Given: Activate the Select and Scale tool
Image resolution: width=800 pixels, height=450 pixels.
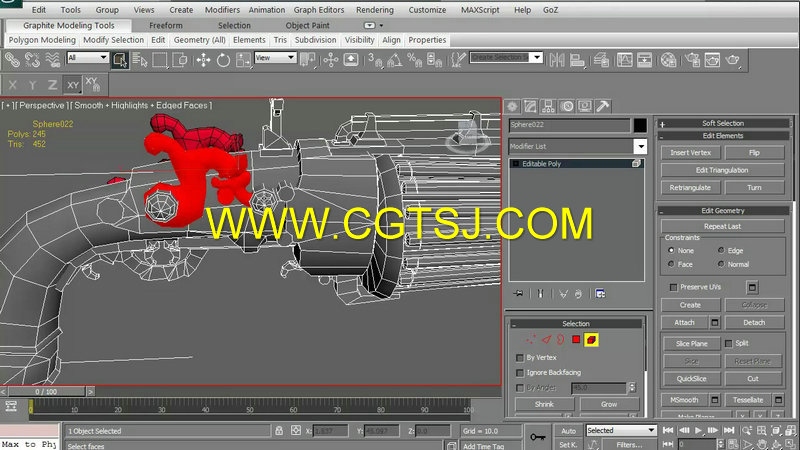Looking at the screenshot, I should tap(243, 60).
